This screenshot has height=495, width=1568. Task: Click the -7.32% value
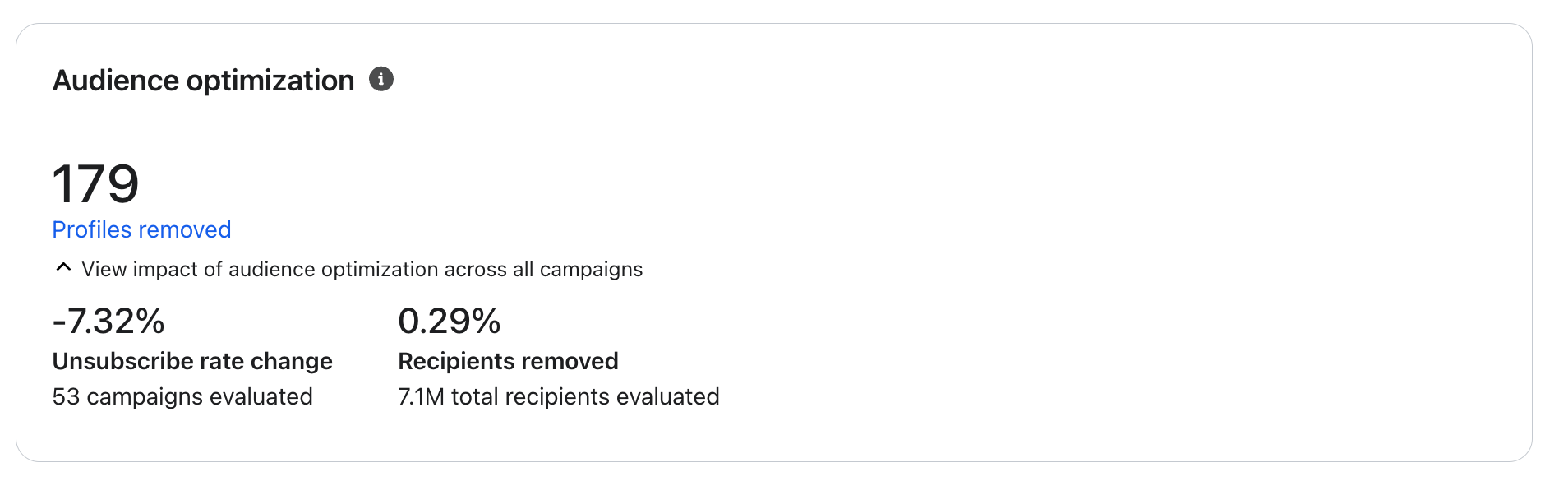pos(108,321)
